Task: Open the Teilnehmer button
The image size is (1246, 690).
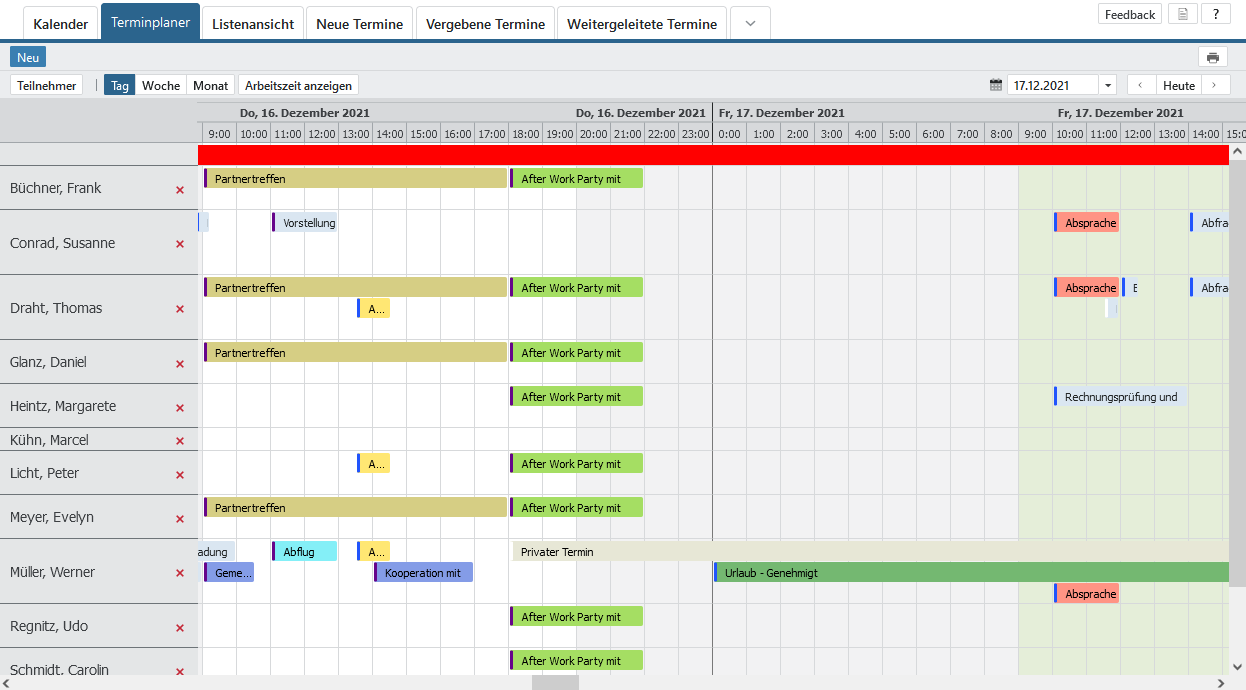Action: point(47,85)
